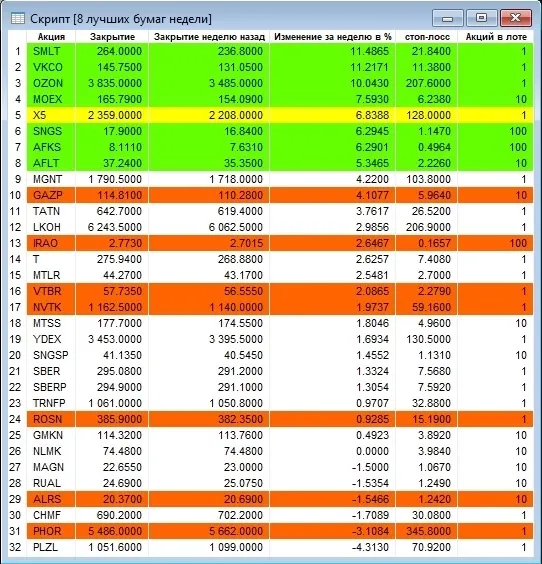Click CHMF week-ago close 702.2000
This screenshot has width=542, height=564.
tap(209, 515)
